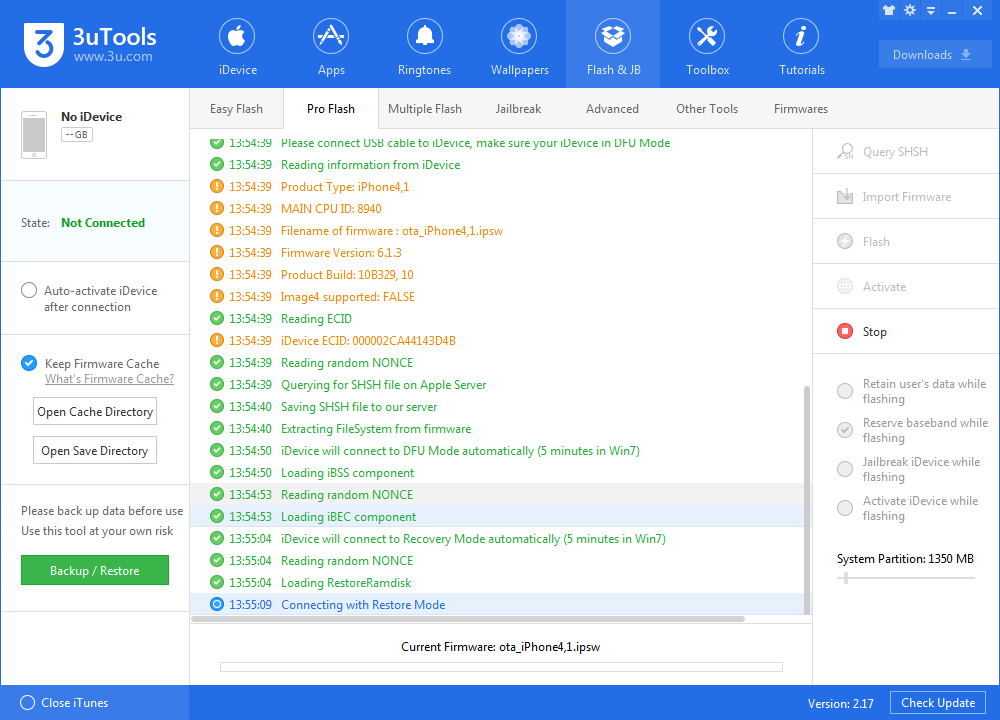This screenshot has height=720, width=1000.
Task: Select the Querying for SHSH file log row
Action: 497,385
